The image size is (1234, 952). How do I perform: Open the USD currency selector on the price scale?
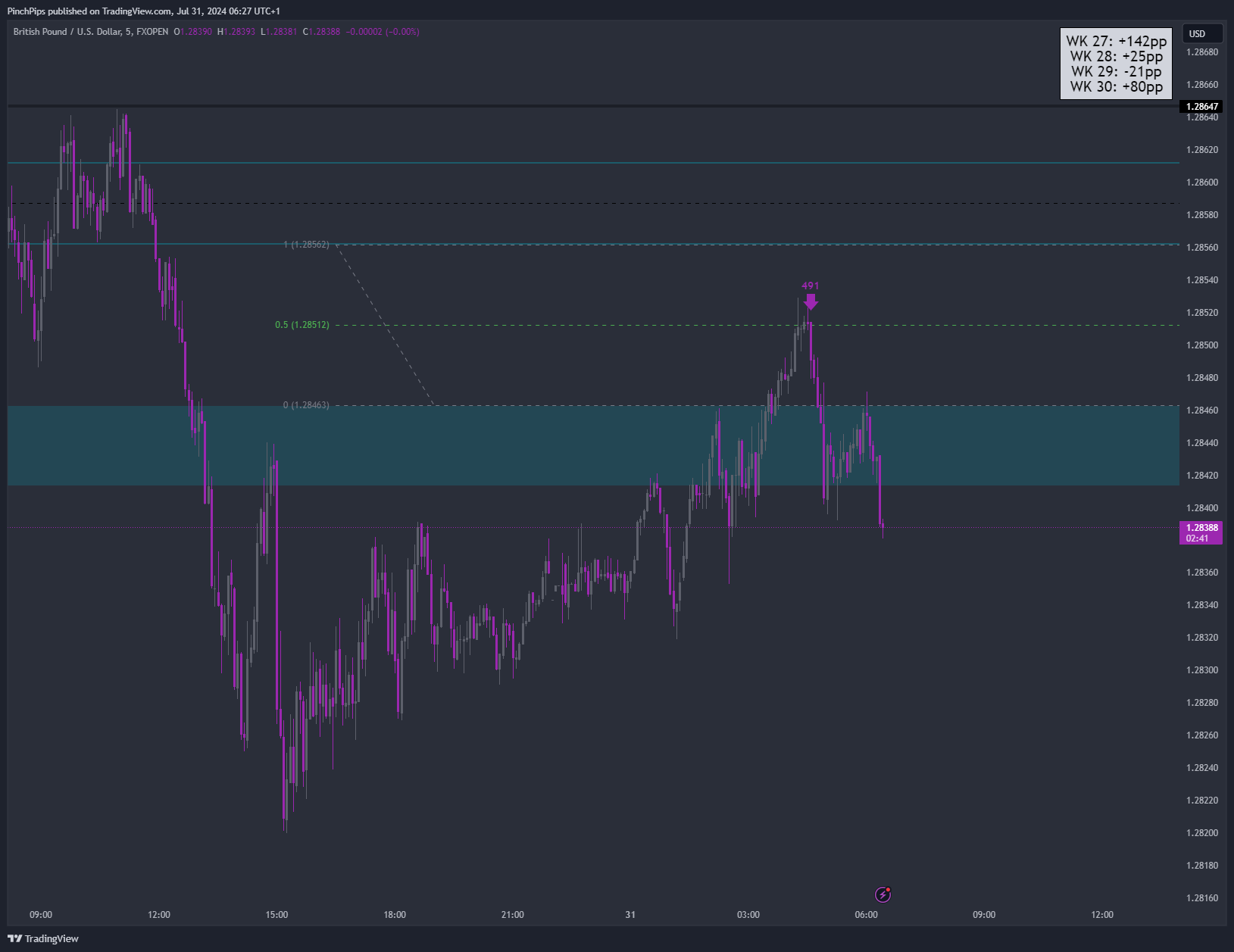[1204, 33]
